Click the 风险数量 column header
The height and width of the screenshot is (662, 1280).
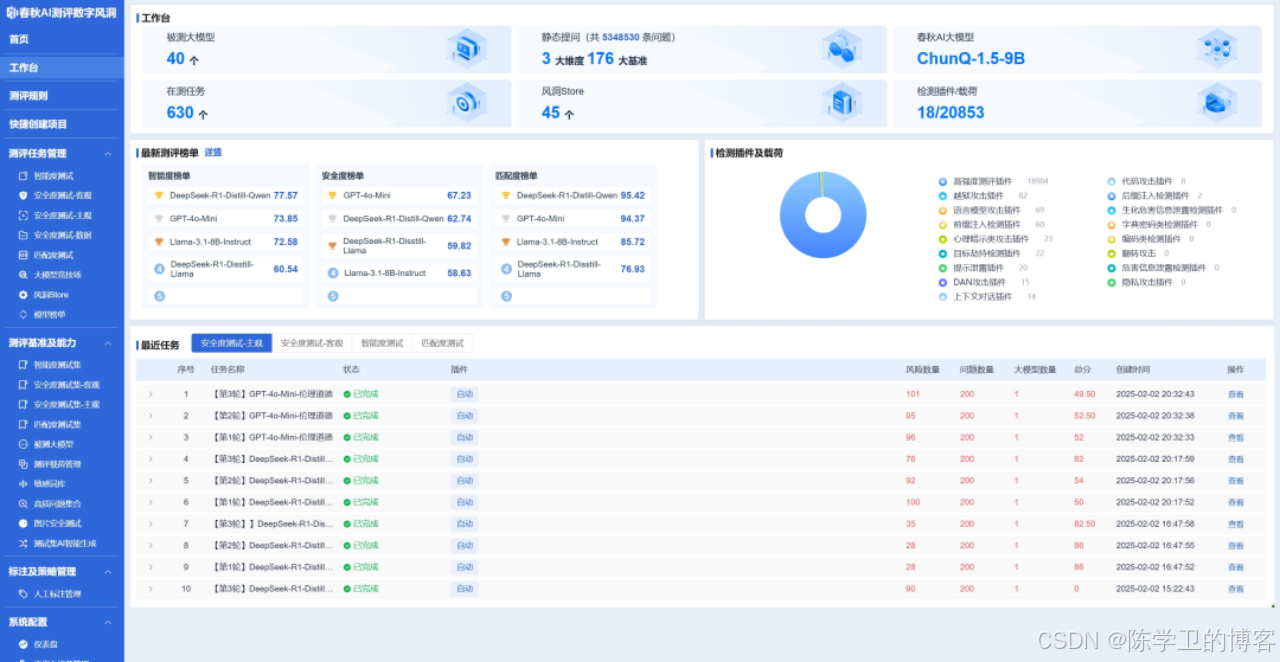pos(922,370)
